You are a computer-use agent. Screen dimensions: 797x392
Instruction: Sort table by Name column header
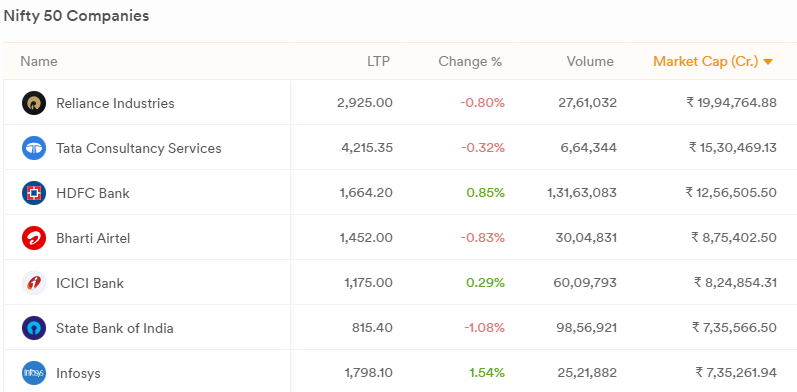[39, 62]
